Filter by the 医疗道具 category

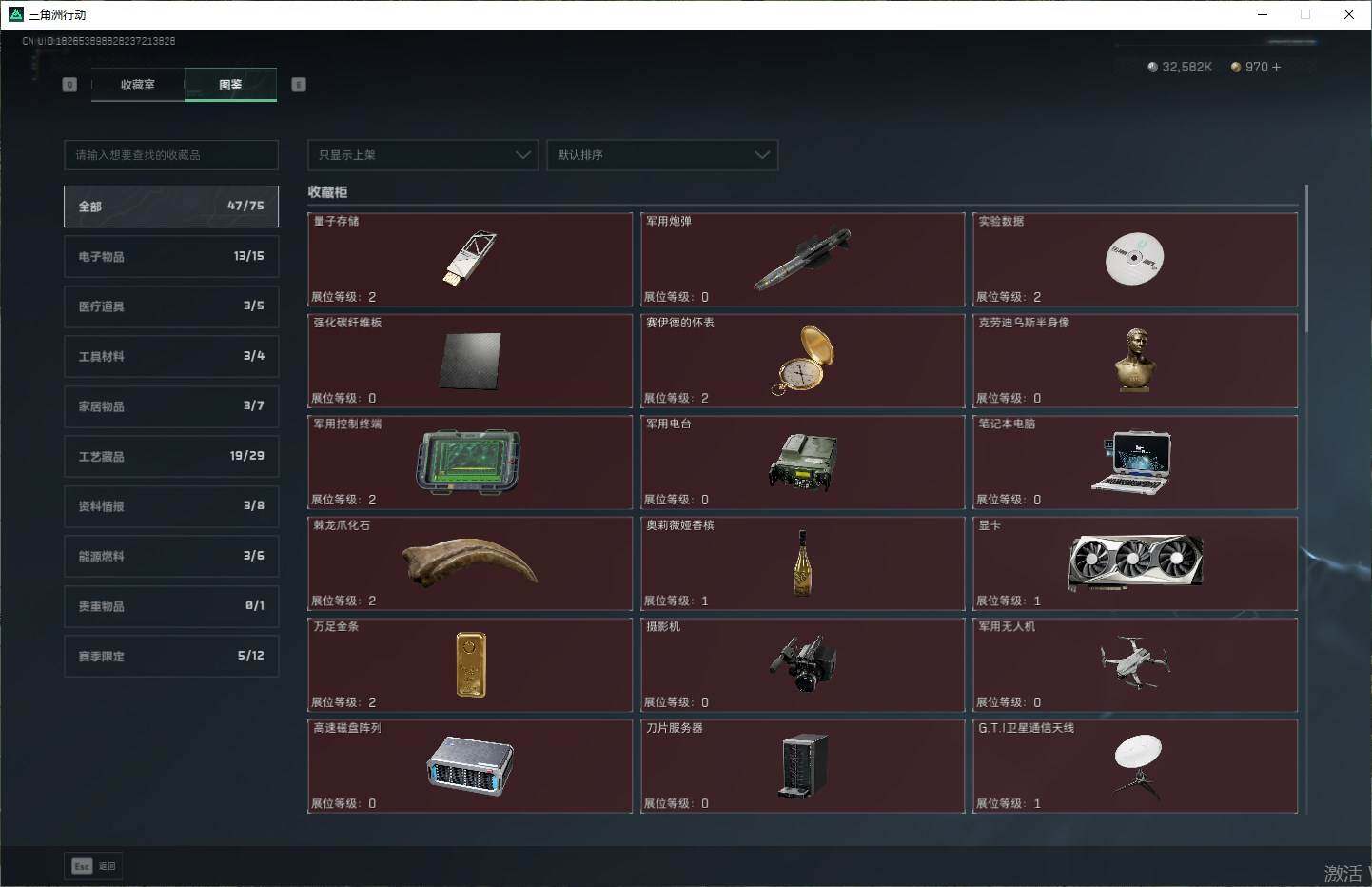(x=171, y=306)
